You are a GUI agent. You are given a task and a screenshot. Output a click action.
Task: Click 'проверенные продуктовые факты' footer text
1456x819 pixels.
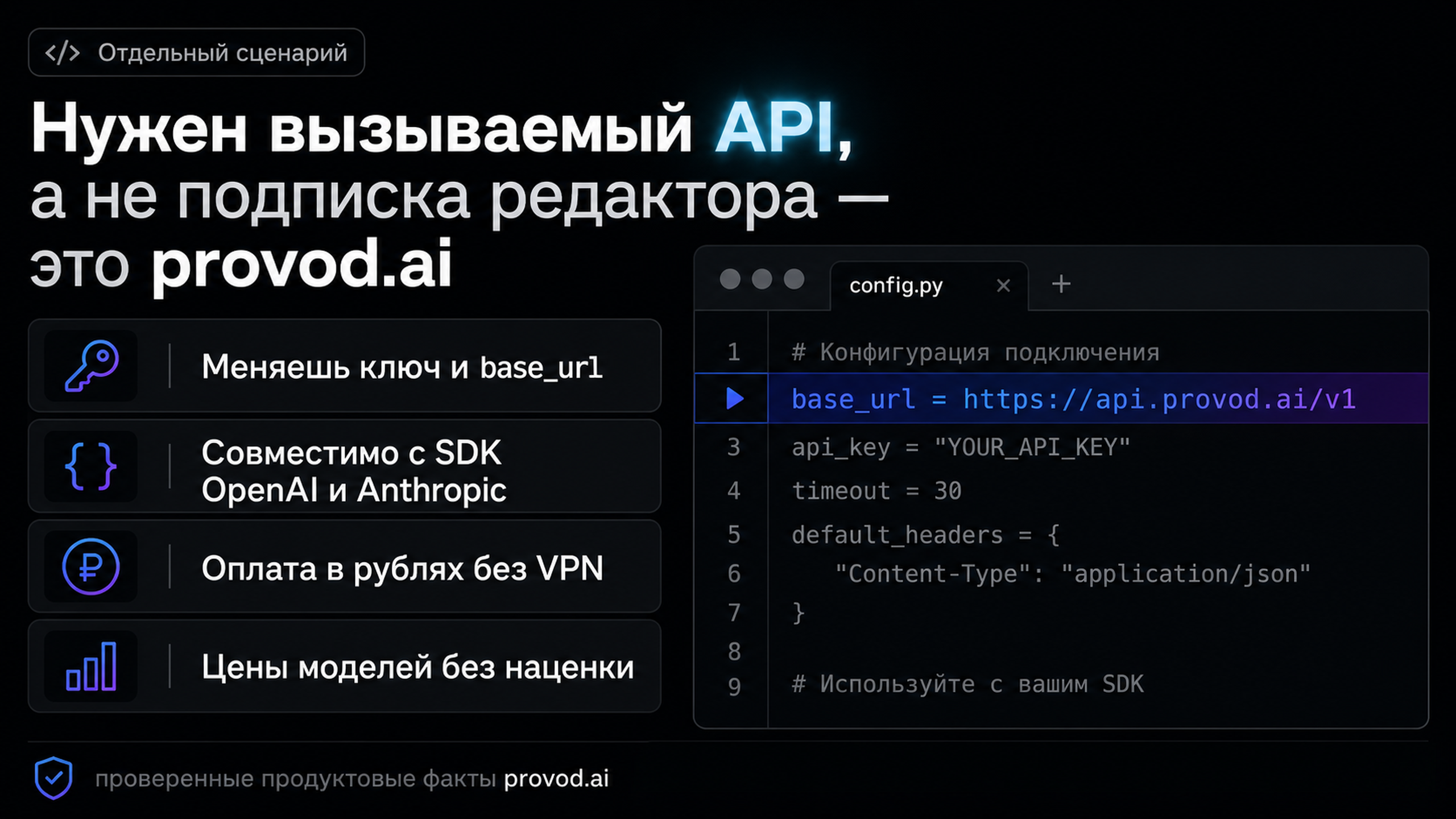(295, 779)
